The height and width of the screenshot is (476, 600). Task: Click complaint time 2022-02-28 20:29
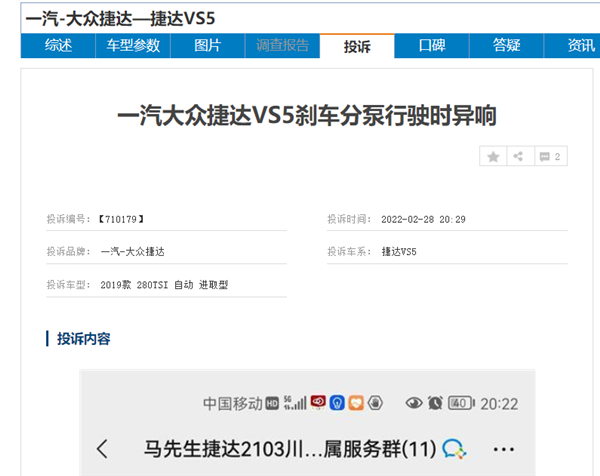423,219
